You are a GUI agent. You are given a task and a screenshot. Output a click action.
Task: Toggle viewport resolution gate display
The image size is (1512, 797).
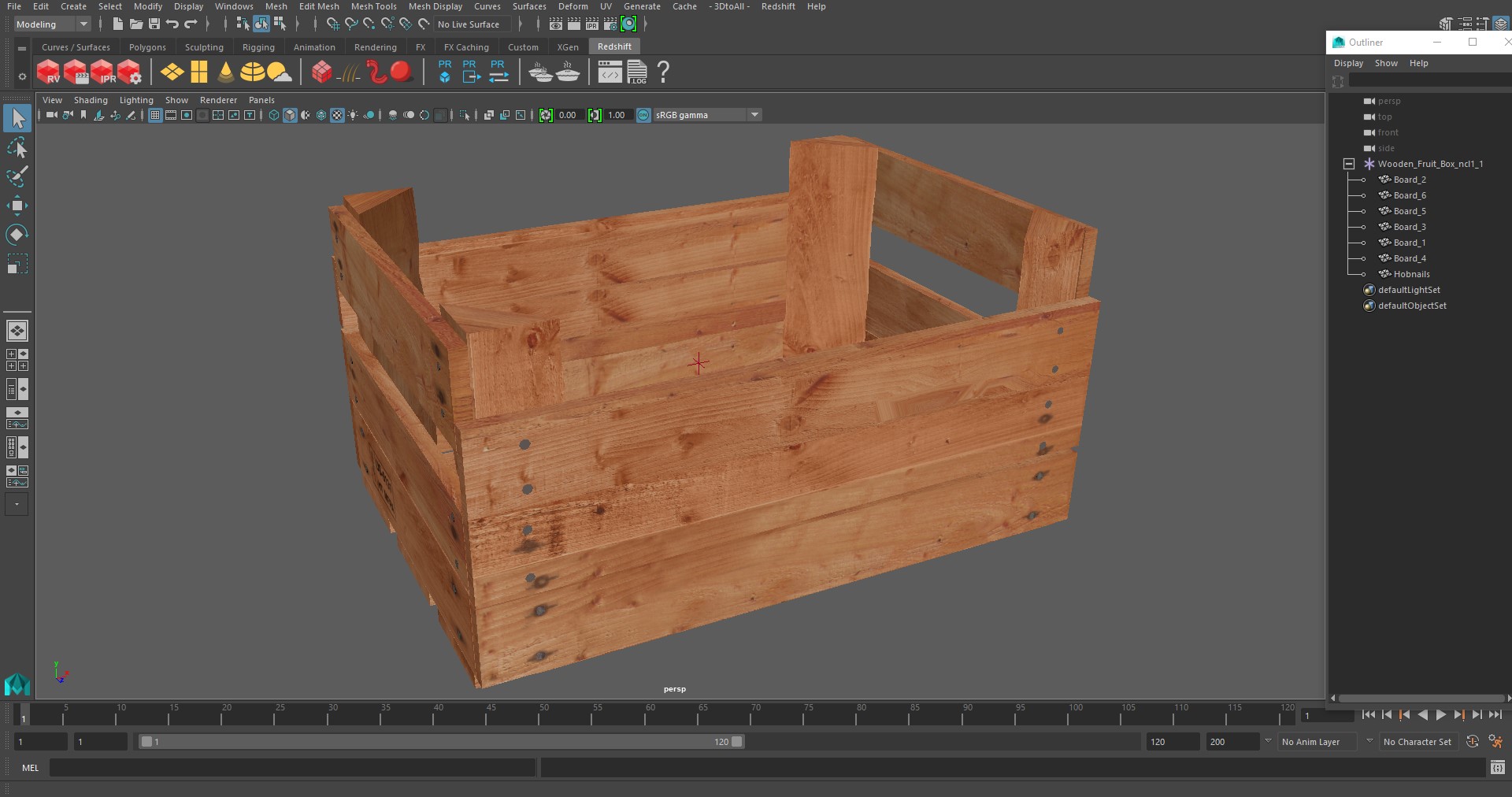click(x=187, y=115)
